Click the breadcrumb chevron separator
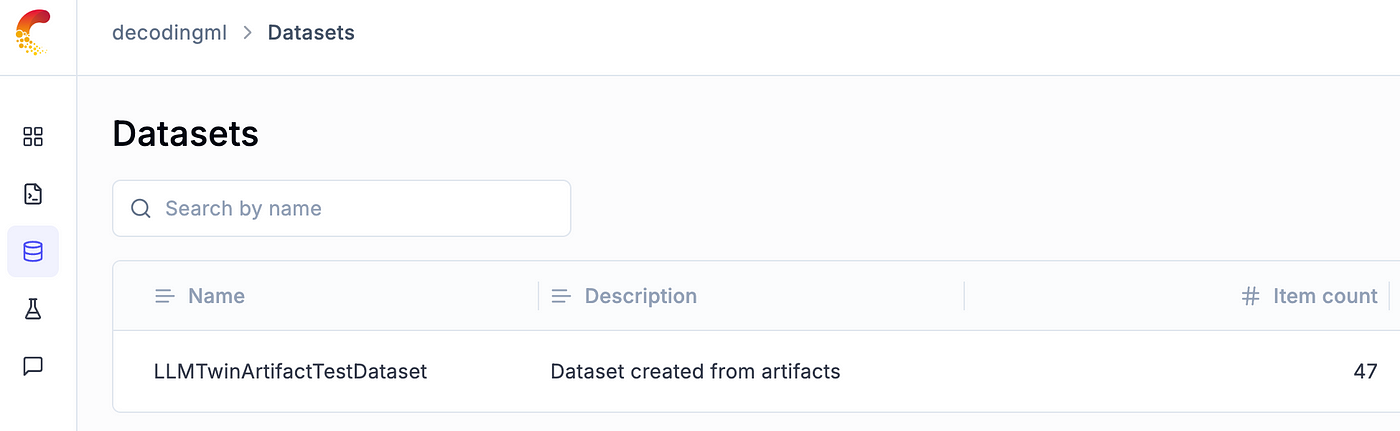Image resolution: width=1400 pixels, height=431 pixels. point(247,33)
